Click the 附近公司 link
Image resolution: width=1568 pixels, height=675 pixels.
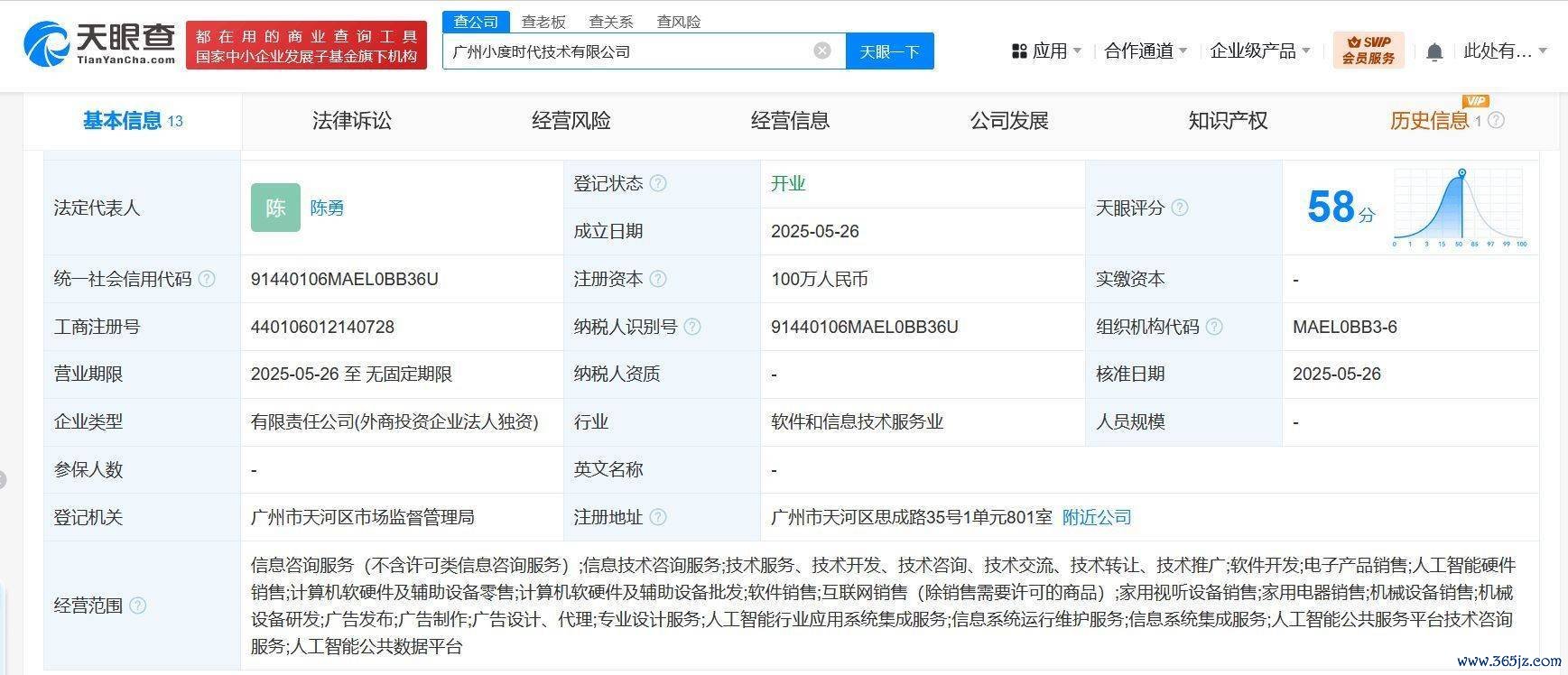pyautogui.click(x=1097, y=517)
